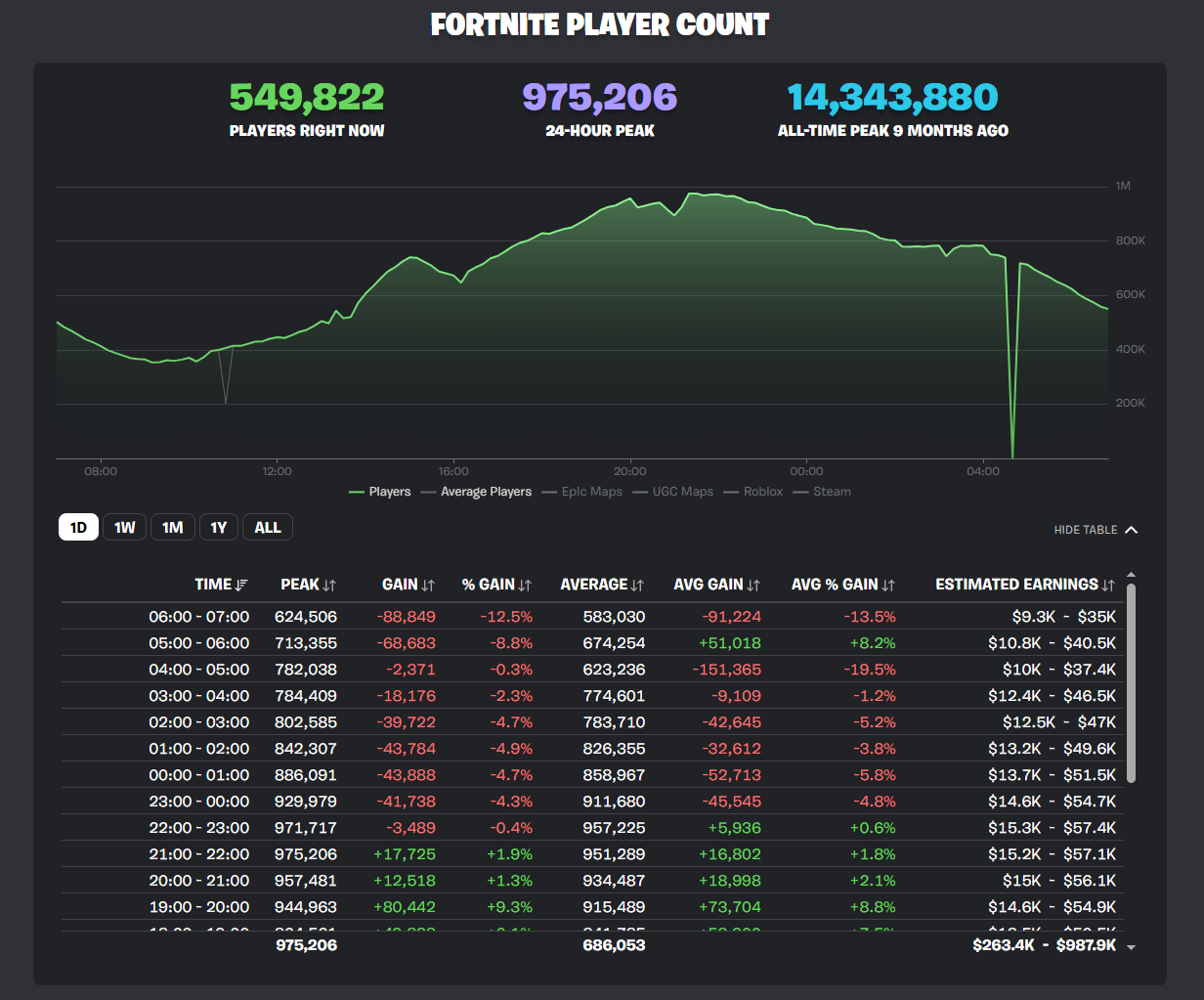Screen dimensions: 1204x1000
Task: Select the 1D time range tab
Action: [x=78, y=528]
